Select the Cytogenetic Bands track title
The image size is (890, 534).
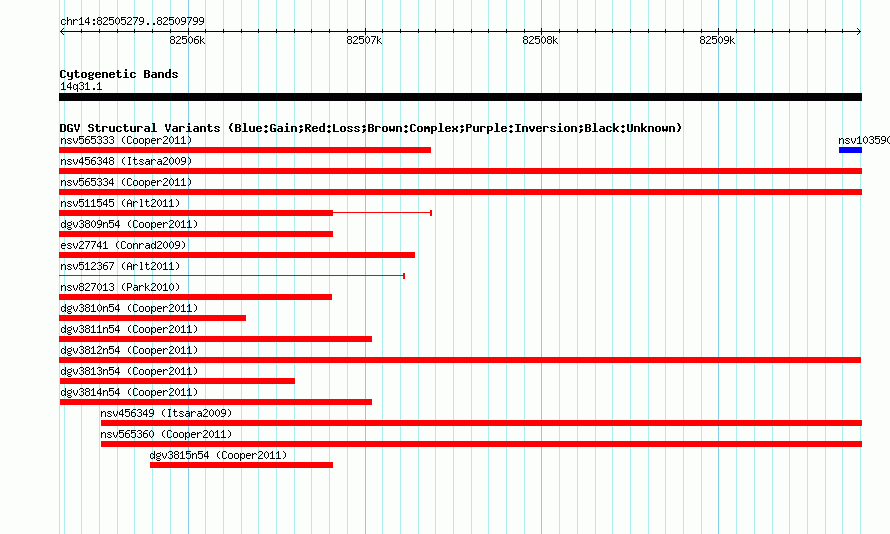pos(119,74)
